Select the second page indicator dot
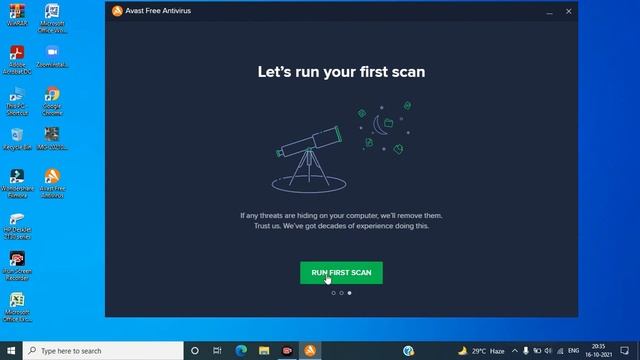 point(341,293)
